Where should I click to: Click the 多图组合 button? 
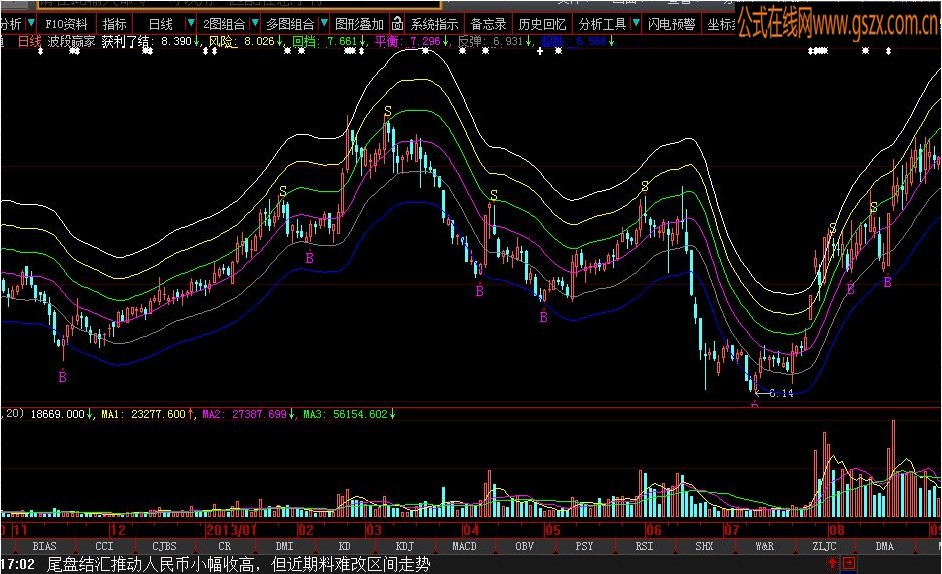[x=290, y=24]
